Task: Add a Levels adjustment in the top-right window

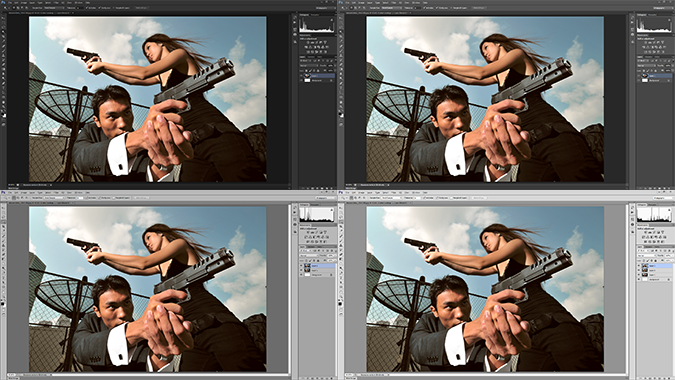Action: point(650,42)
